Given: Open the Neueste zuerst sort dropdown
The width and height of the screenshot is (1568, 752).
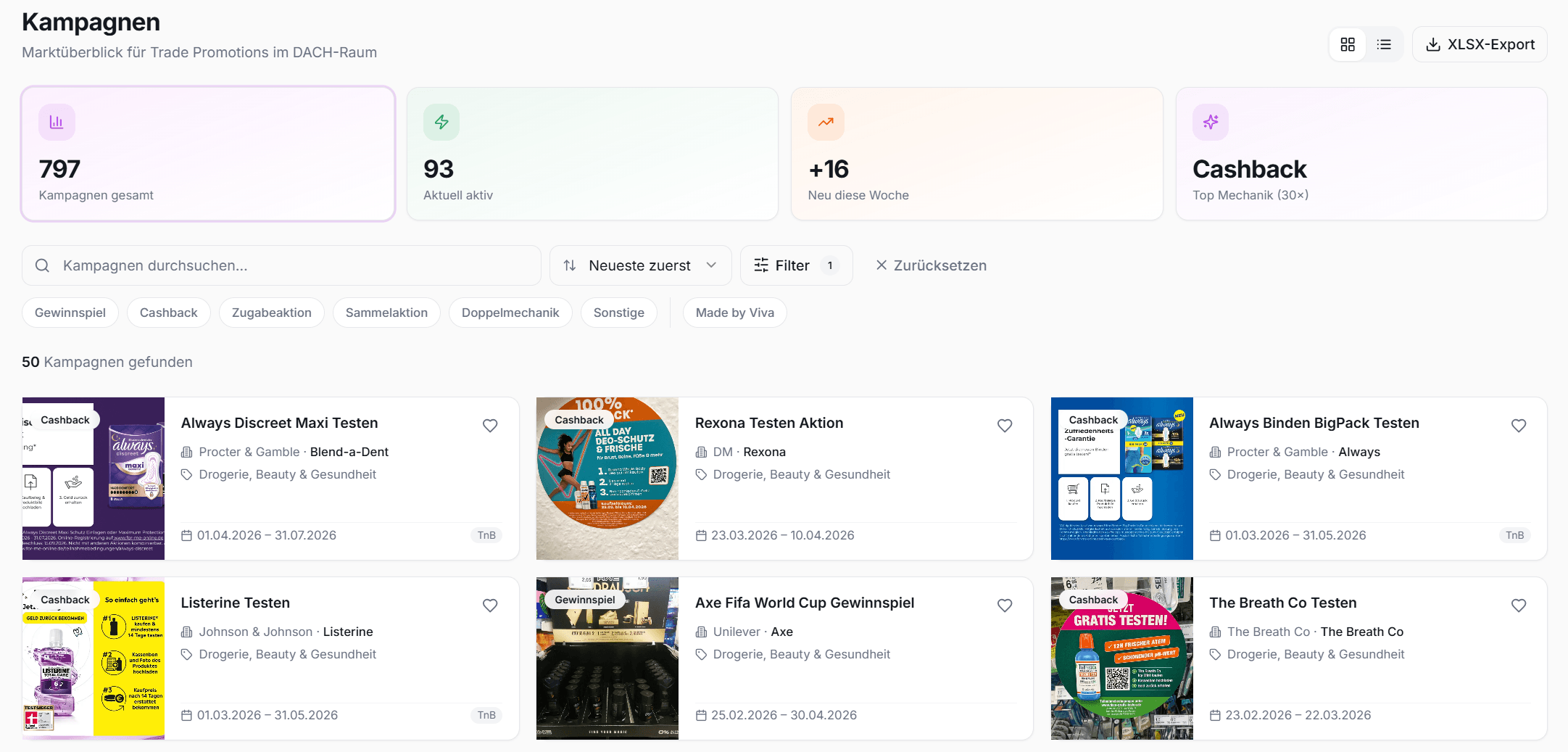Looking at the screenshot, I should tap(640, 265).
